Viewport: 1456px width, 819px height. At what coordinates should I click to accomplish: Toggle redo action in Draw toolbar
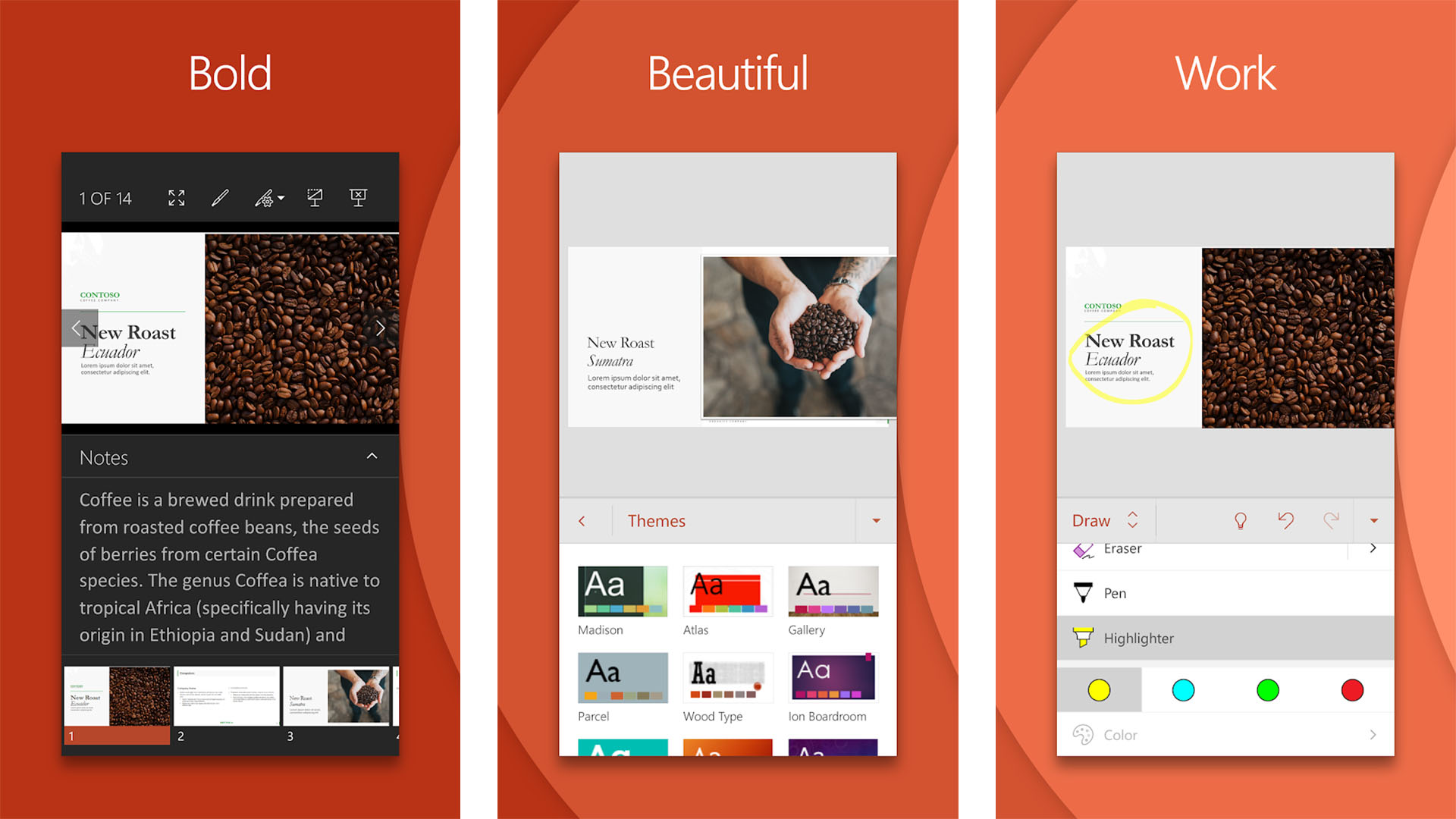tap(1332, 519)
